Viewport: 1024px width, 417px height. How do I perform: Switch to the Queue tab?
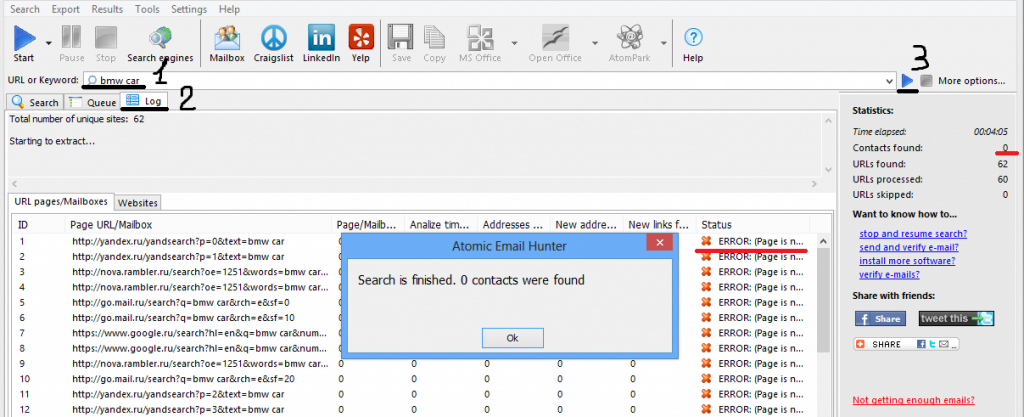[x=92, y=102]
